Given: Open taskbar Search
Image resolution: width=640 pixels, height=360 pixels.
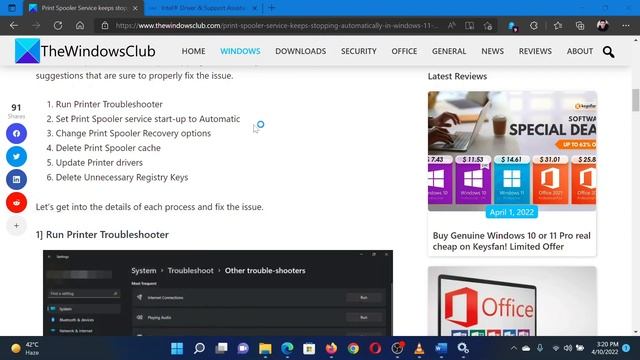Looking at the screenshot, I should (x=199, y=348).
